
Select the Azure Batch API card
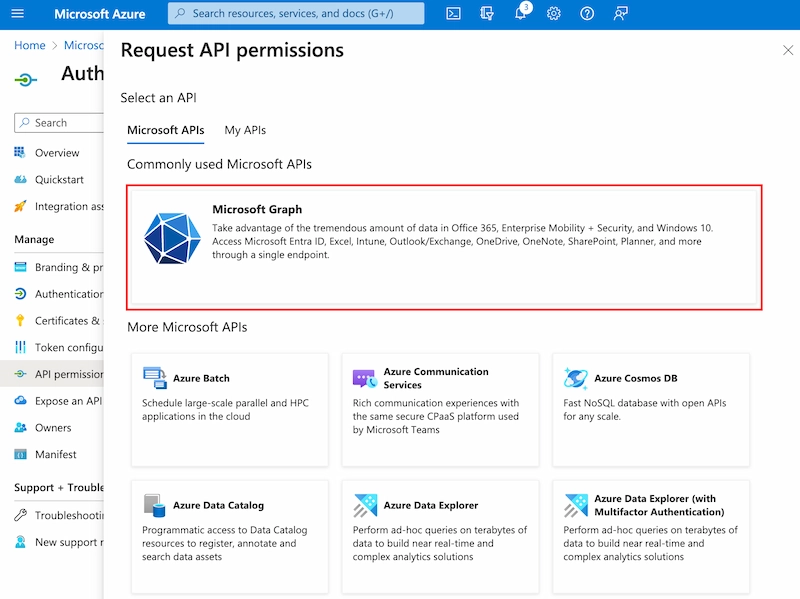(229, 409)
